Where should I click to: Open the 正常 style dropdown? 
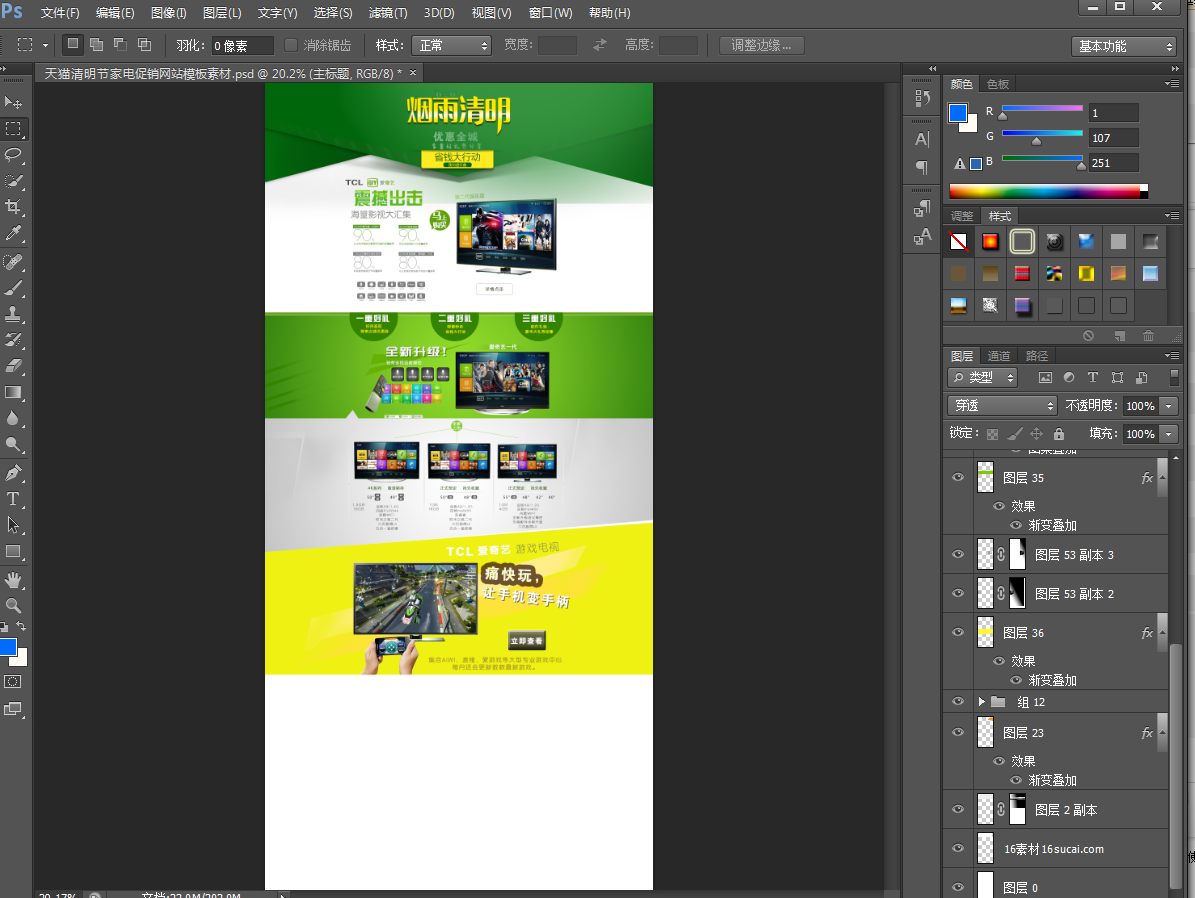452,45
